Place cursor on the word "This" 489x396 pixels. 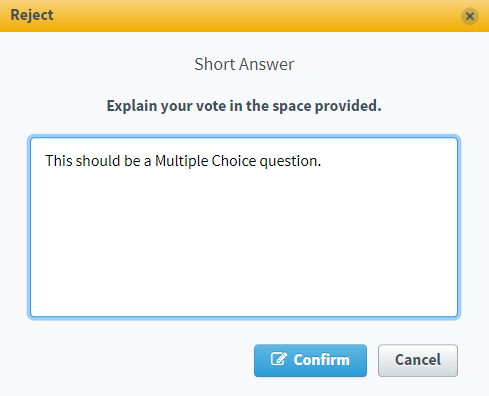click(59, 161)
